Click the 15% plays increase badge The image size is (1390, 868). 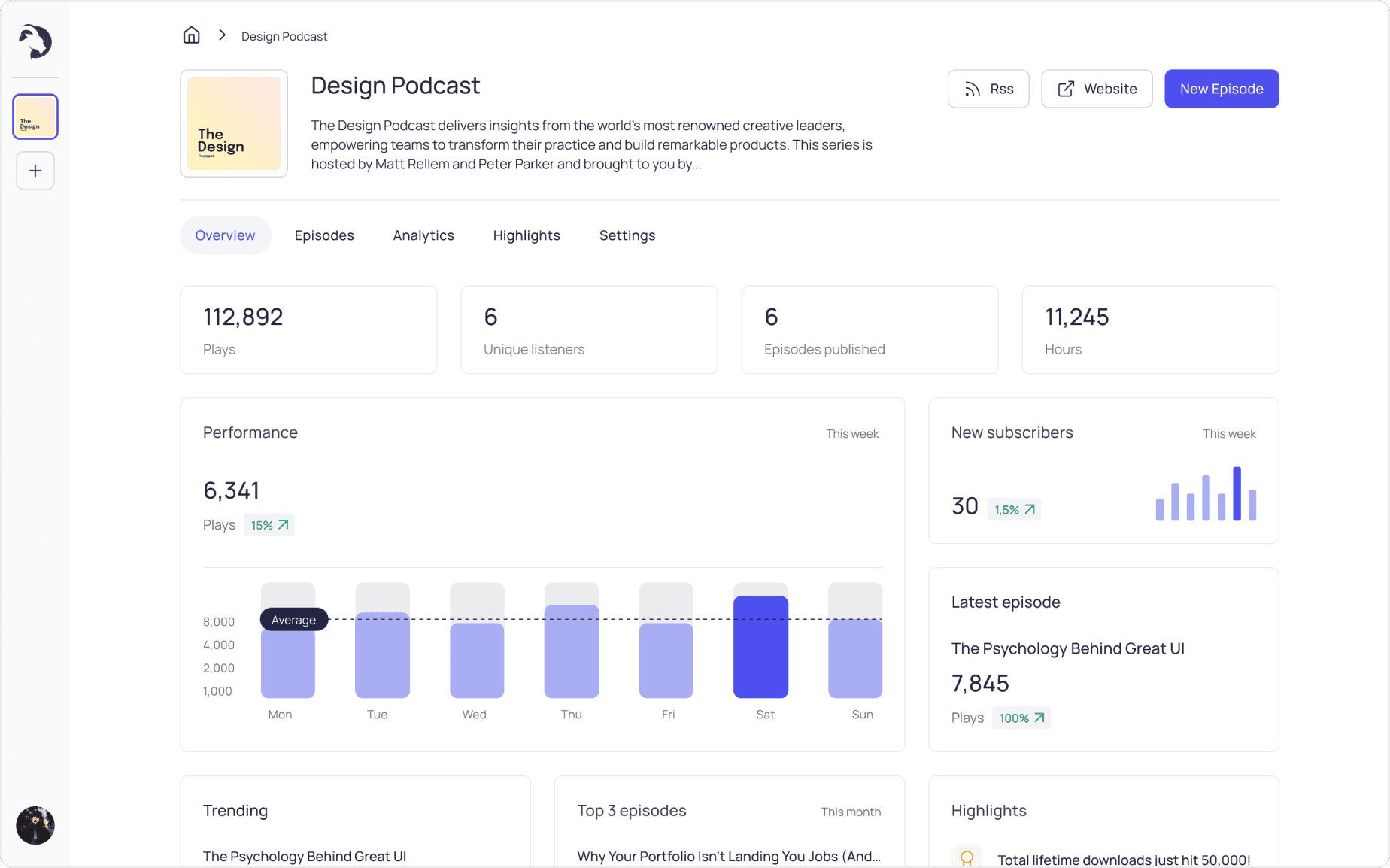click(x=269, y=525)
